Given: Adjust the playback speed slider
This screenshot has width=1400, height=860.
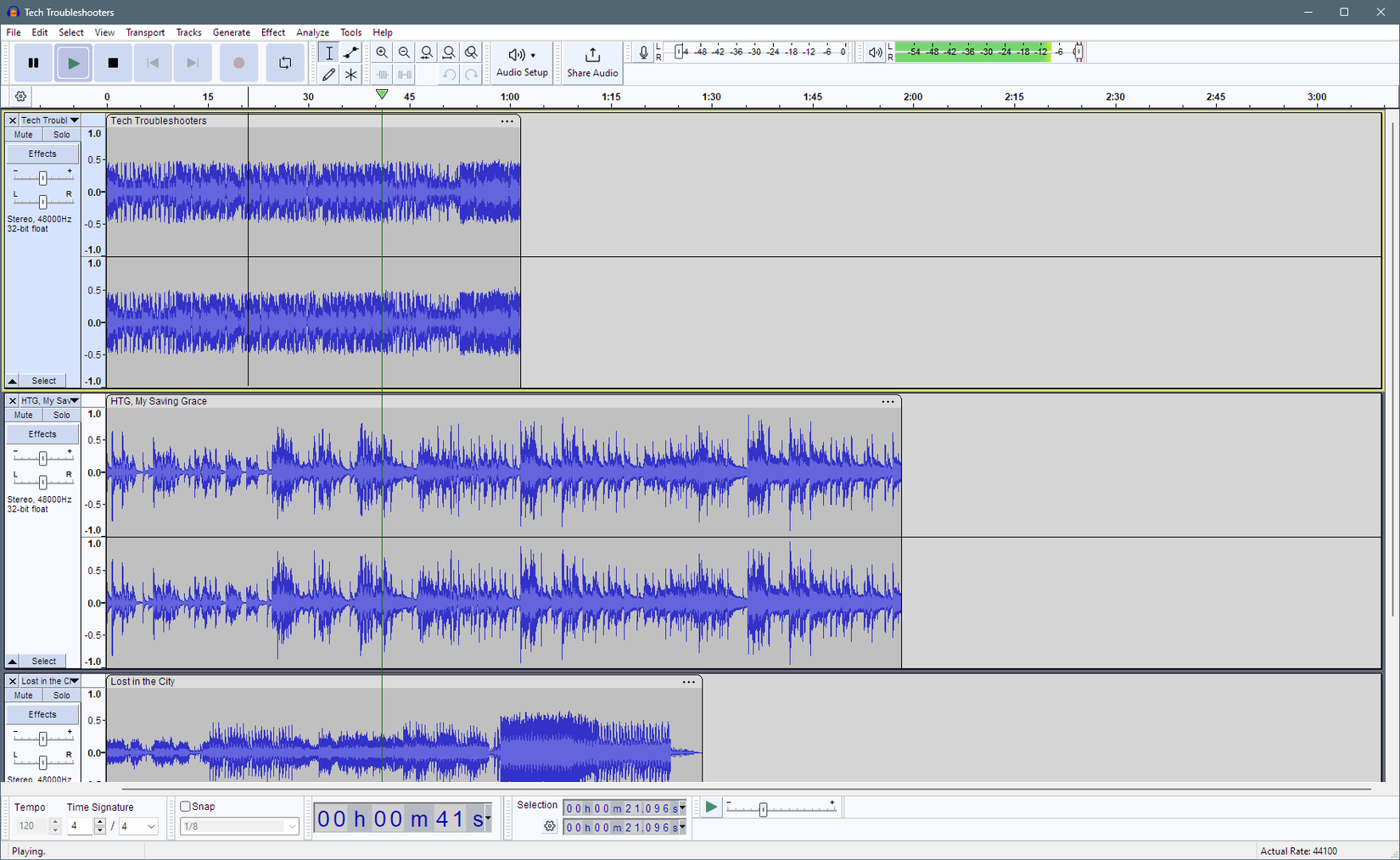Looking at the screenshot, I should click(x=763, y=809).
